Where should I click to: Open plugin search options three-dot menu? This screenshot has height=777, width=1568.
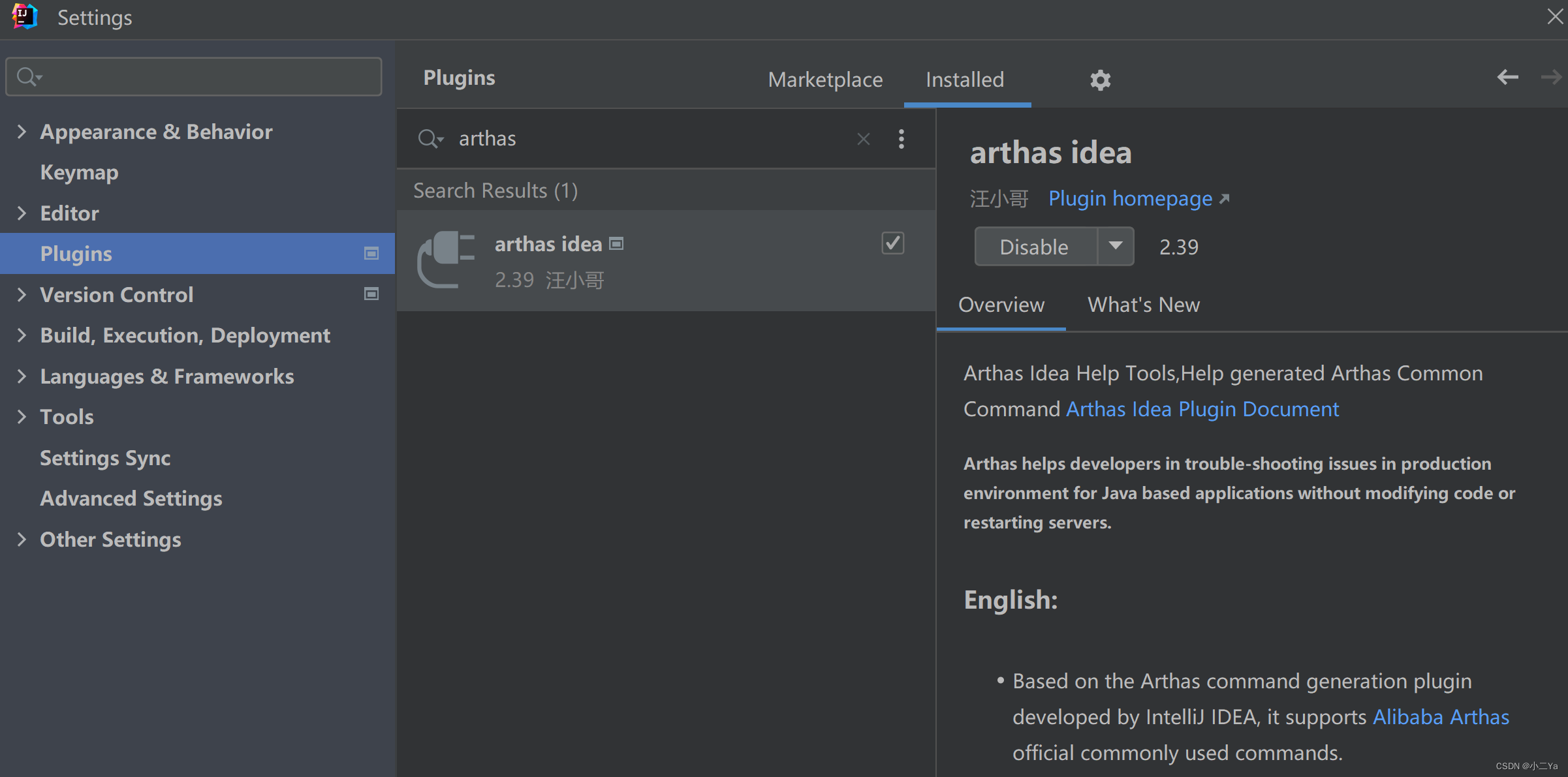click(902, 139)
